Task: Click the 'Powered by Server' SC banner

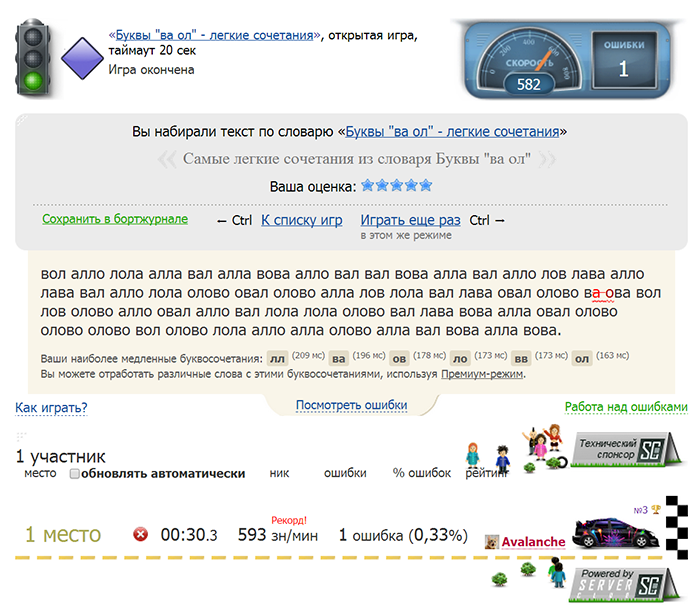Action: (625, 584)
